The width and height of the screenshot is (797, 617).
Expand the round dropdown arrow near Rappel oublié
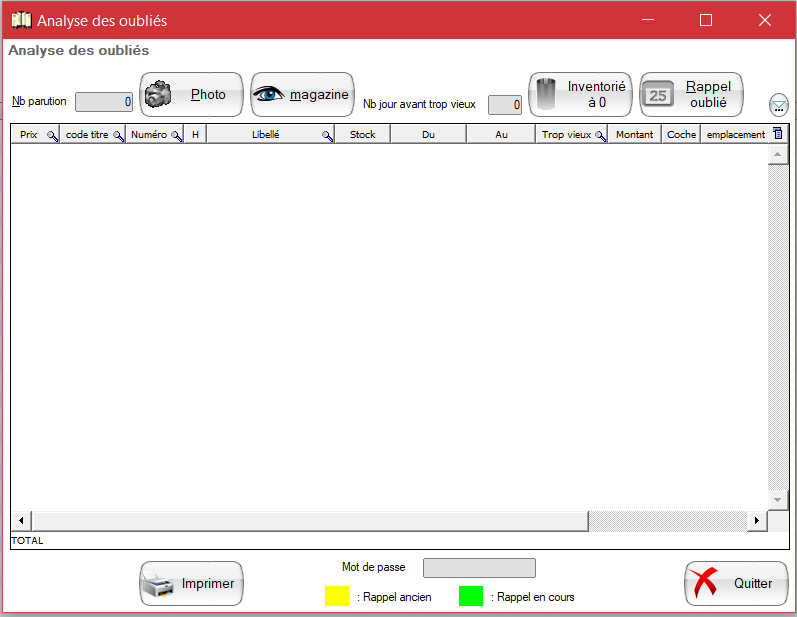coord(779,104)
